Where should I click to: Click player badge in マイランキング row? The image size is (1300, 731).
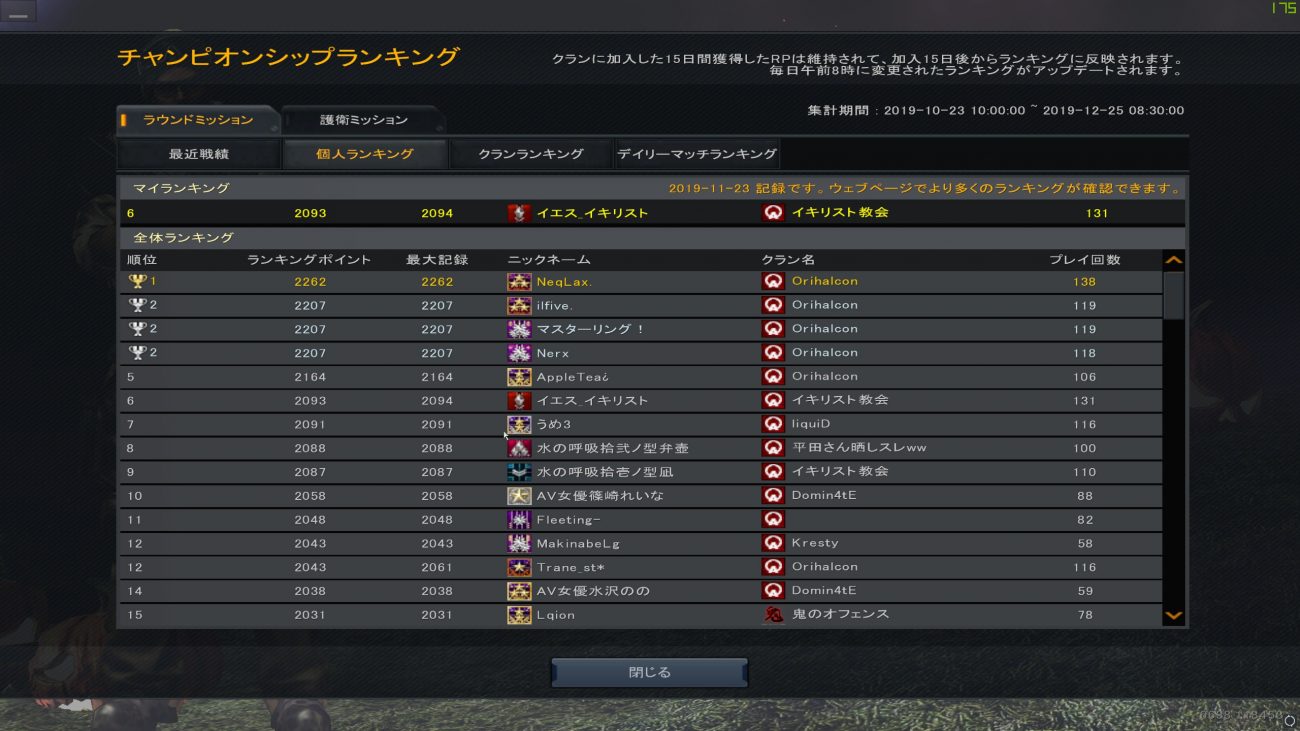click(518, 213)
